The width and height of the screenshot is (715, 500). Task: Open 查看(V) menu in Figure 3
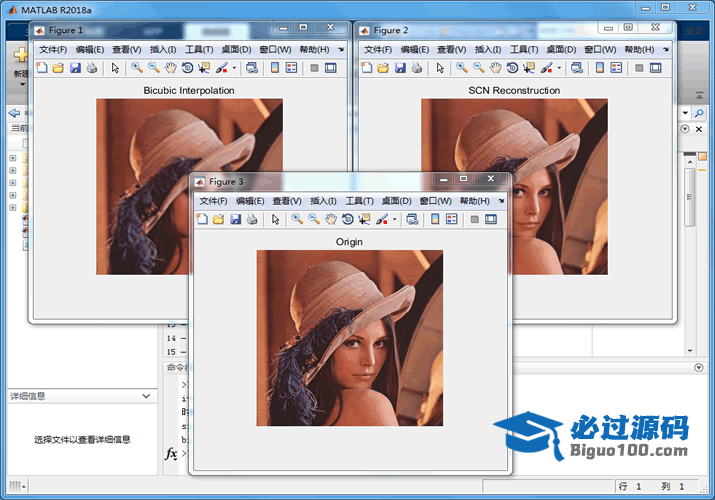click(287, 201)
